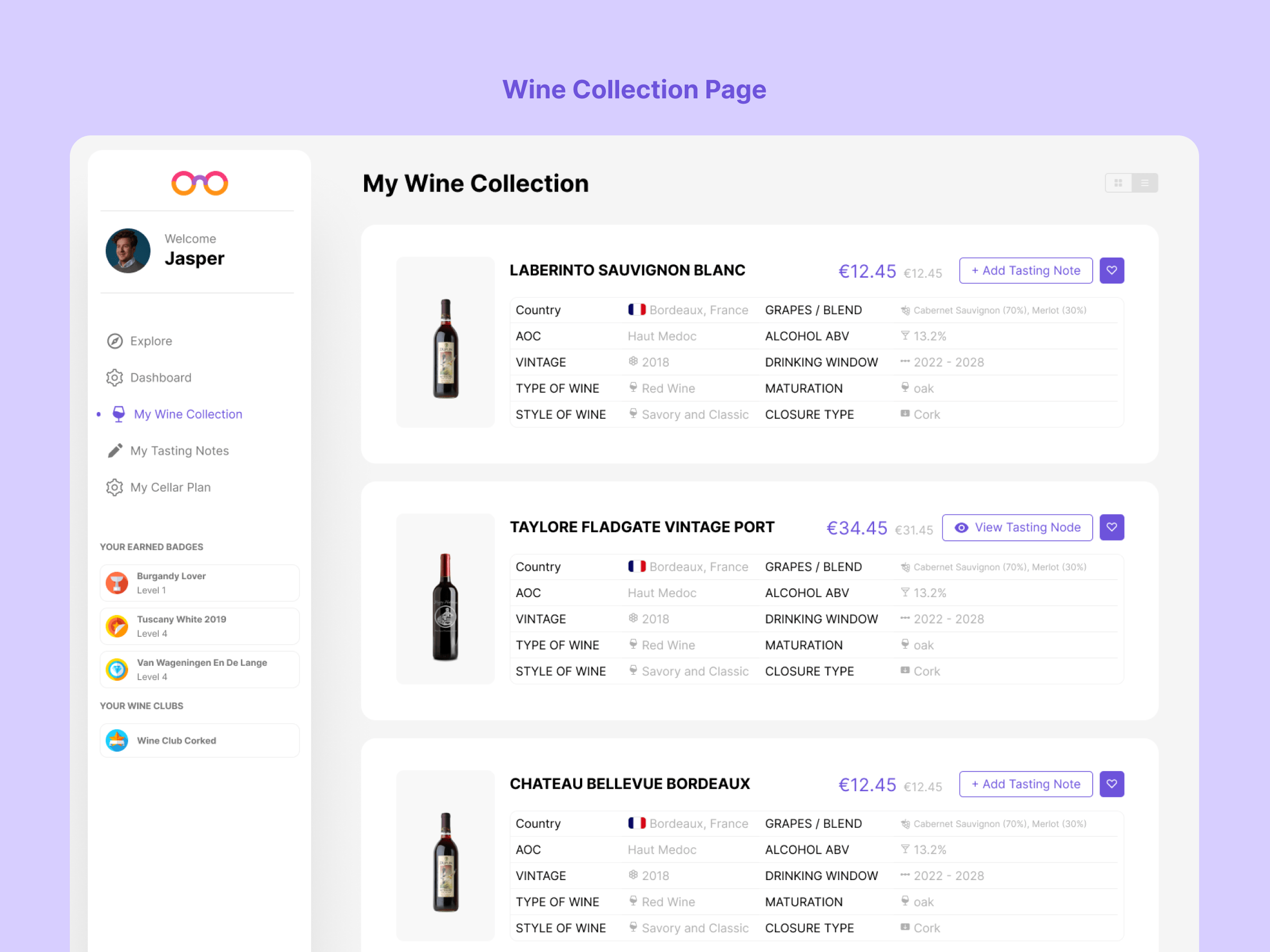The image size is (1270, 952).
Task: Open the Dashboard menu item
Action: click(x=160, y=378)
